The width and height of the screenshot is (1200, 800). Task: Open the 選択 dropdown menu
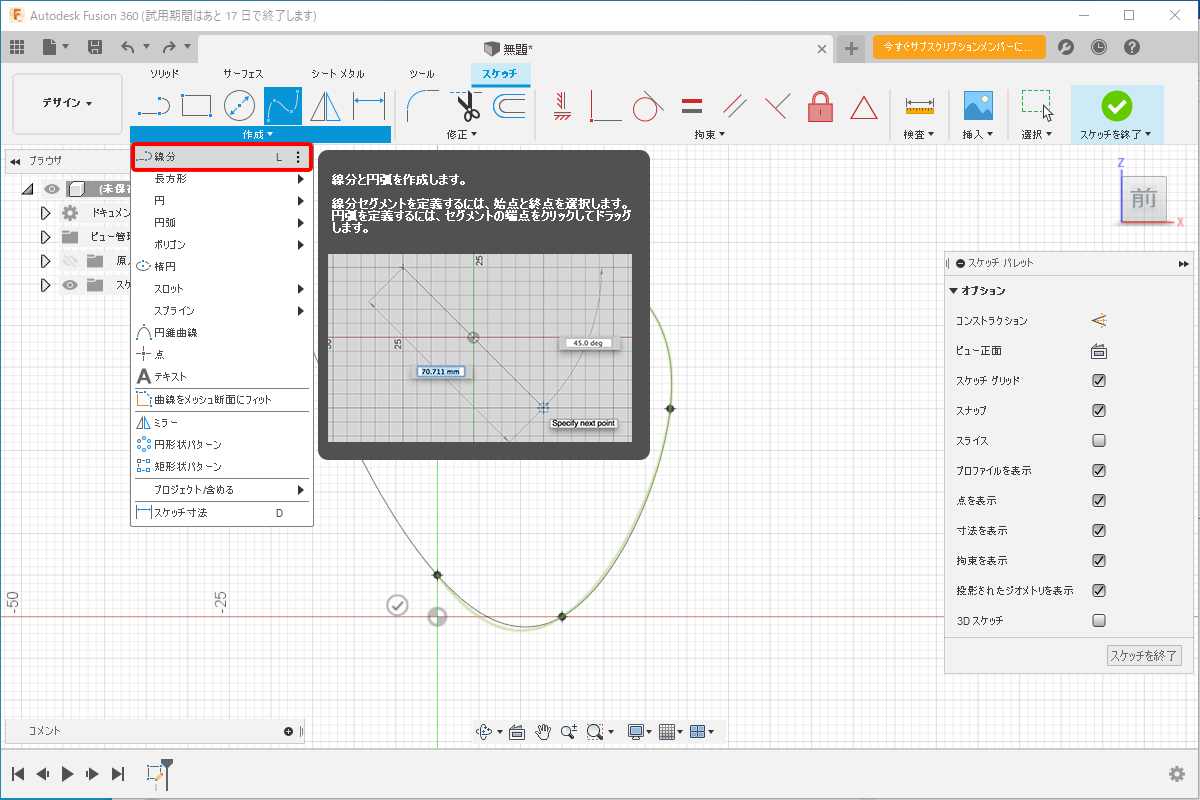tap(1037, 134)
